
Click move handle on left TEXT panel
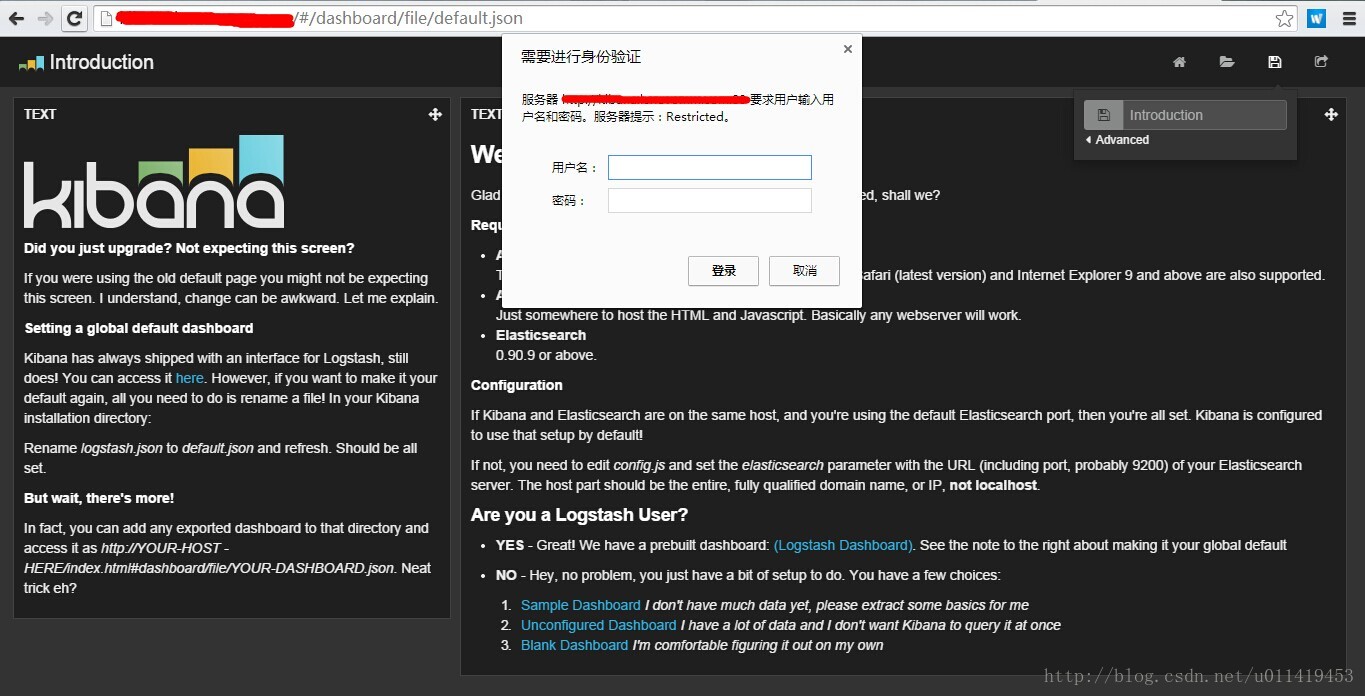[435, 115]
